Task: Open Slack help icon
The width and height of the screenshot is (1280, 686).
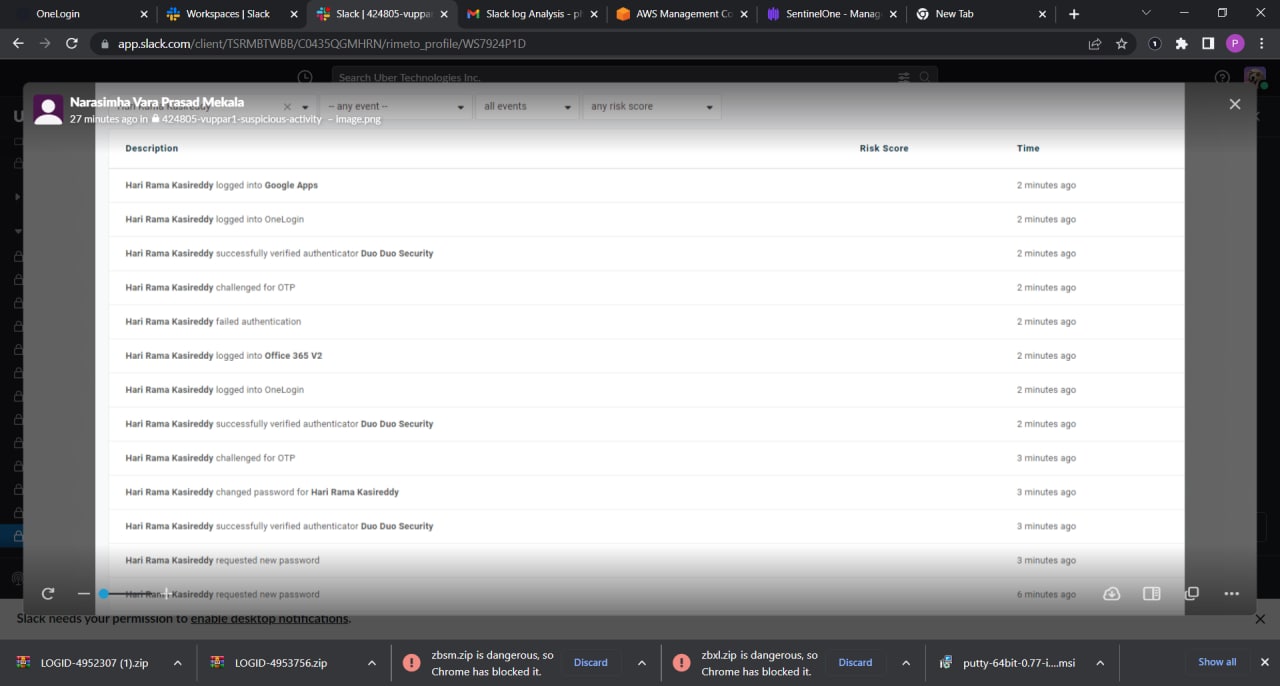Action: [x=1222, y=77]
